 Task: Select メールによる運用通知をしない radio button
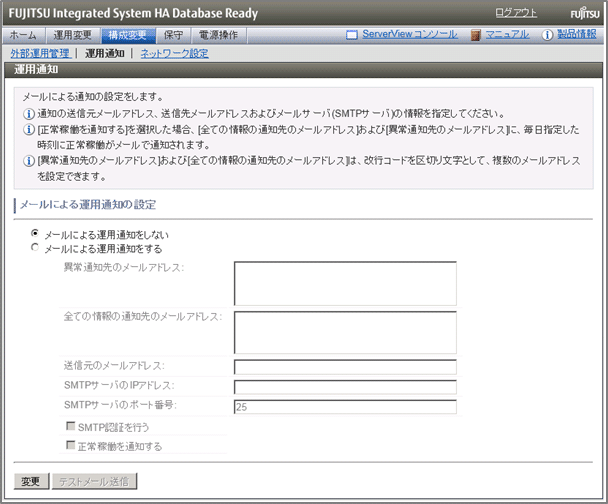pos(35,233)
